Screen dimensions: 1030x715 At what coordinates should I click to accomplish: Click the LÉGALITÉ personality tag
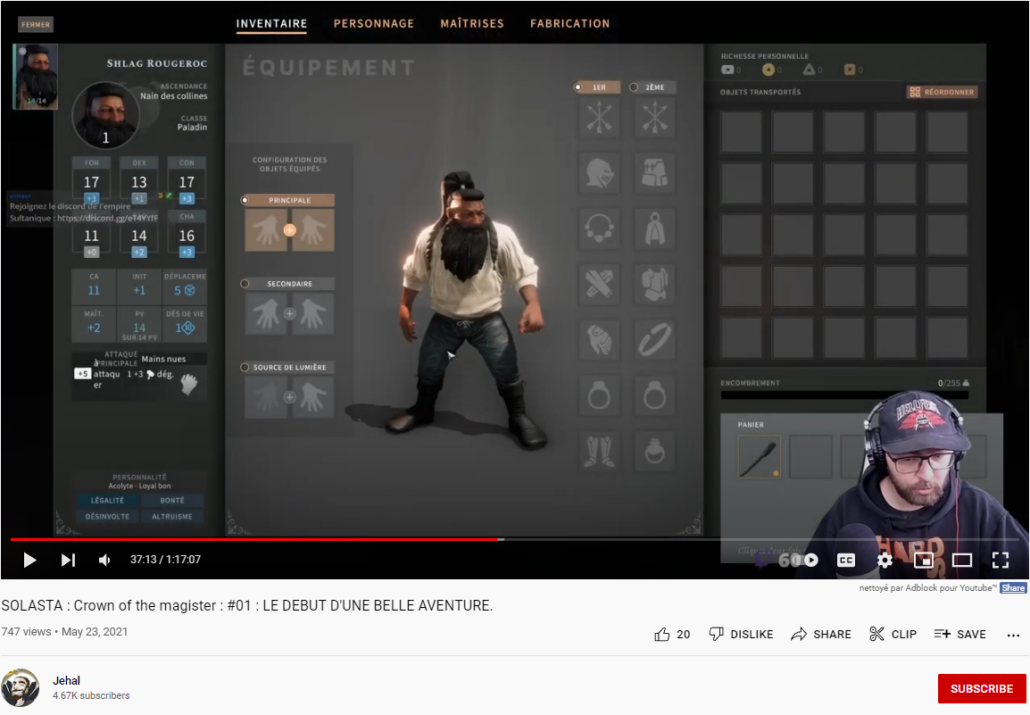tap(107, 501)
